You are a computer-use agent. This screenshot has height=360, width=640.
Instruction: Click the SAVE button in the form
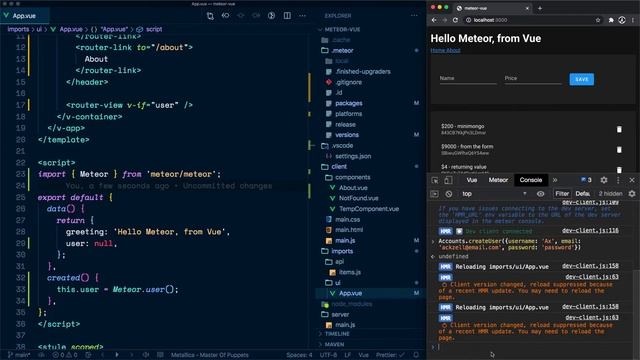click(x=582, y=79)
